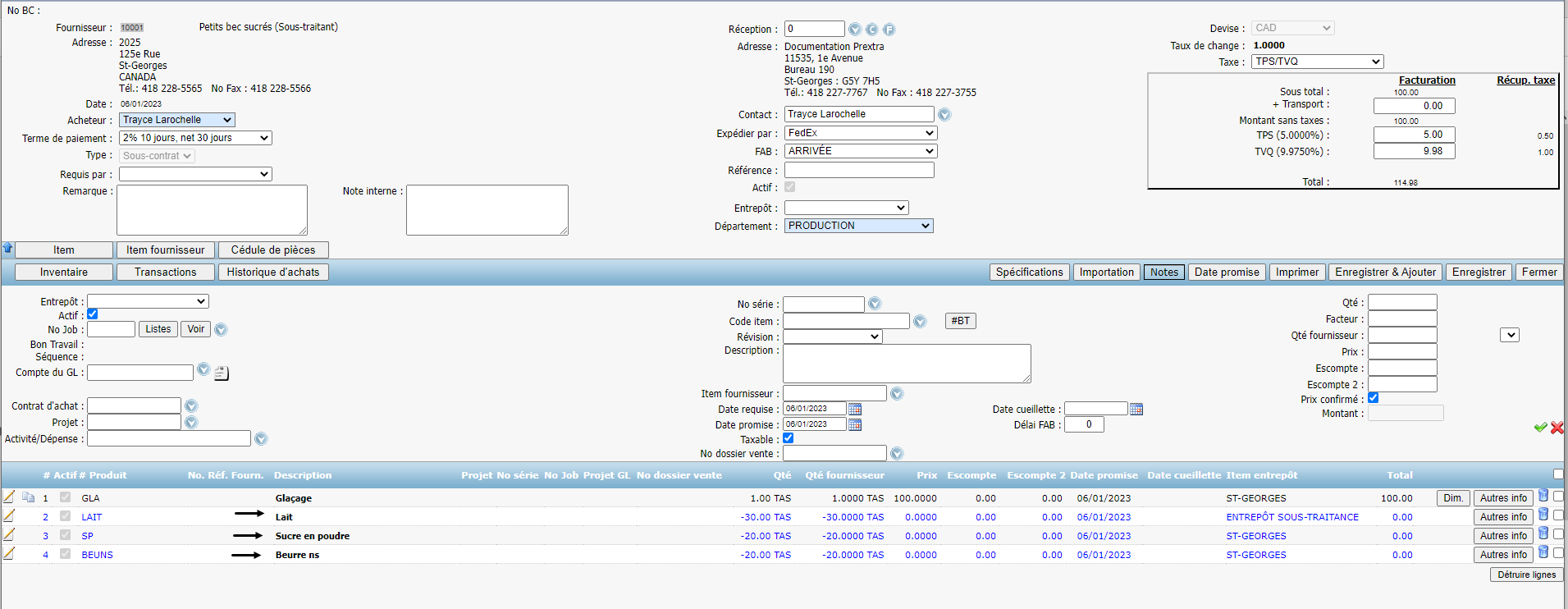Image resolution: width=1568 pixels, height=609 pixels.
Task: Click into the Transport amount field
Action: pyautogui.click(x=1414, y=106)
